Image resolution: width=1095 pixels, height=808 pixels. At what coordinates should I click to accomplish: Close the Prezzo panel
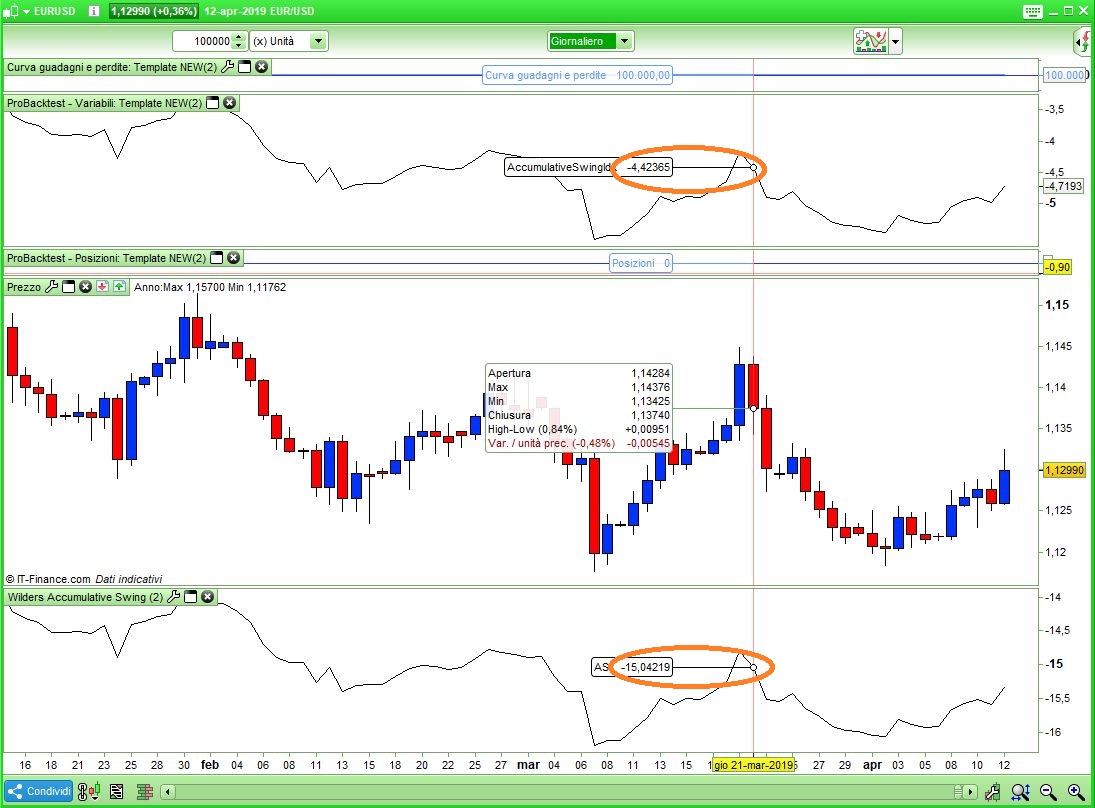point(85,286)
